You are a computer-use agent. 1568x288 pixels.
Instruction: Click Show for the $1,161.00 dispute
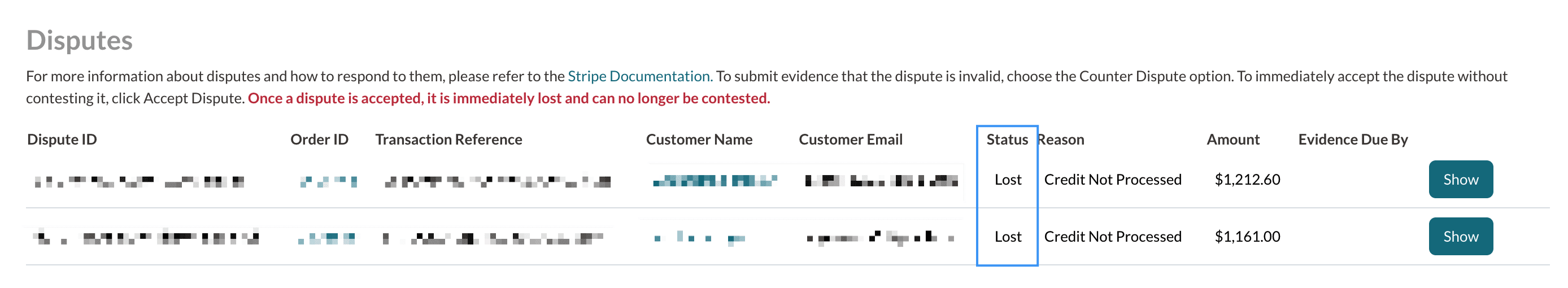[x=1460, y=236]
